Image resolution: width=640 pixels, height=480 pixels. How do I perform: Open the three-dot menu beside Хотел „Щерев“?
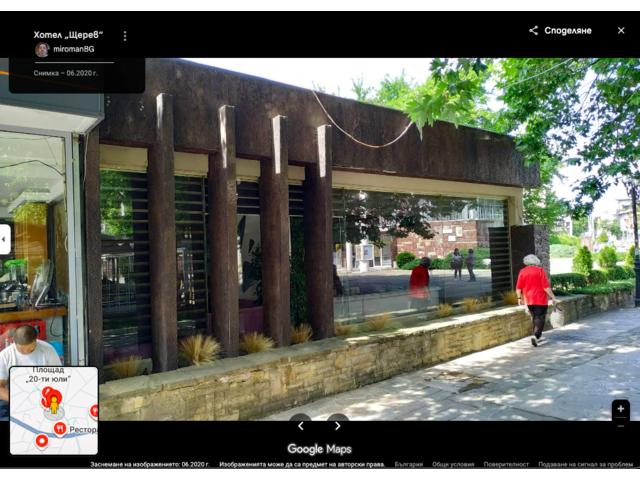125,35
